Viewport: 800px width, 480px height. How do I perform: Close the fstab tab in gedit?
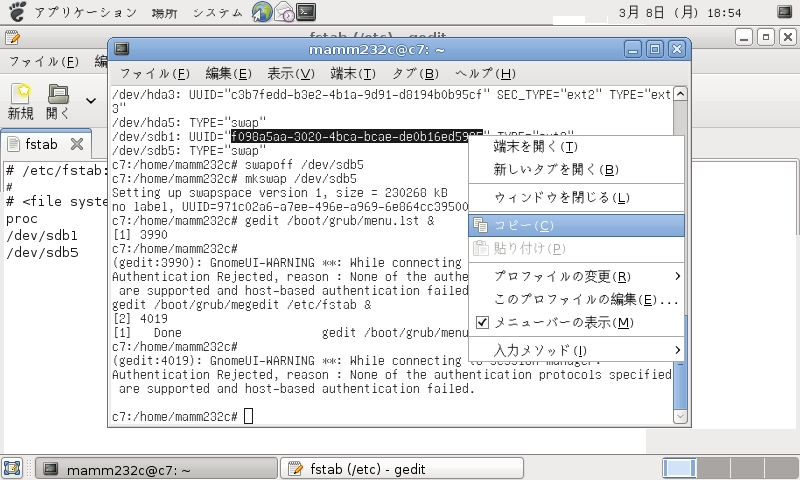[x=77, y=144]
